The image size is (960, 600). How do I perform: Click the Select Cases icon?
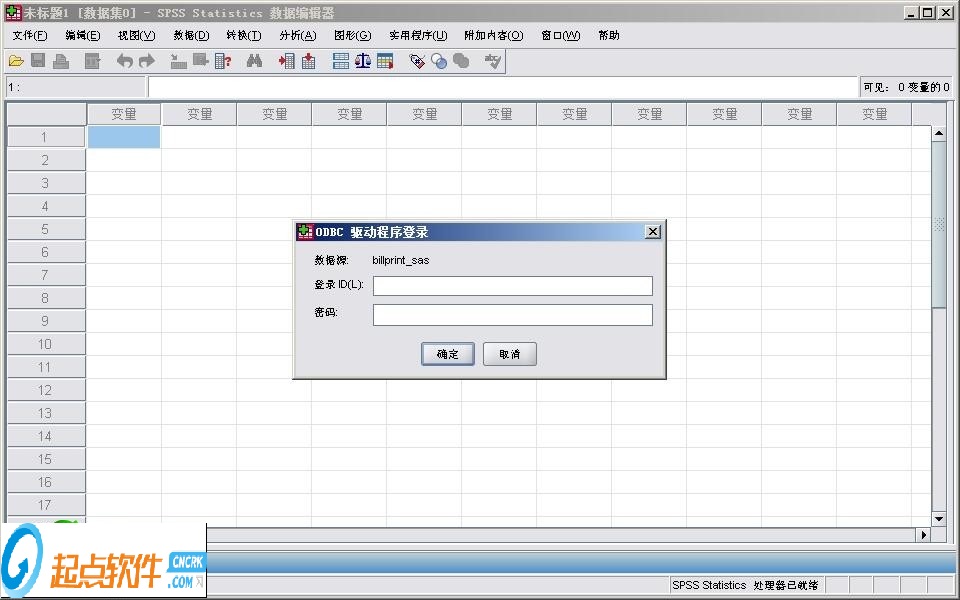pos(385,61)
